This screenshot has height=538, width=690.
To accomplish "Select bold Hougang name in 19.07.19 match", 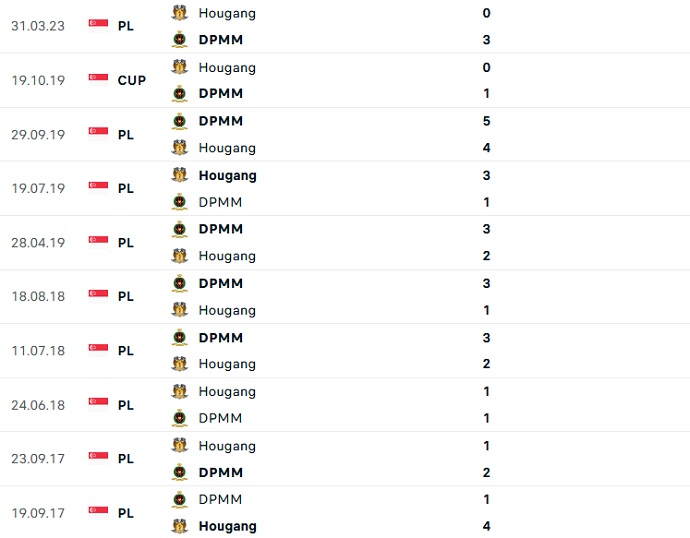I will click(227, 175).
